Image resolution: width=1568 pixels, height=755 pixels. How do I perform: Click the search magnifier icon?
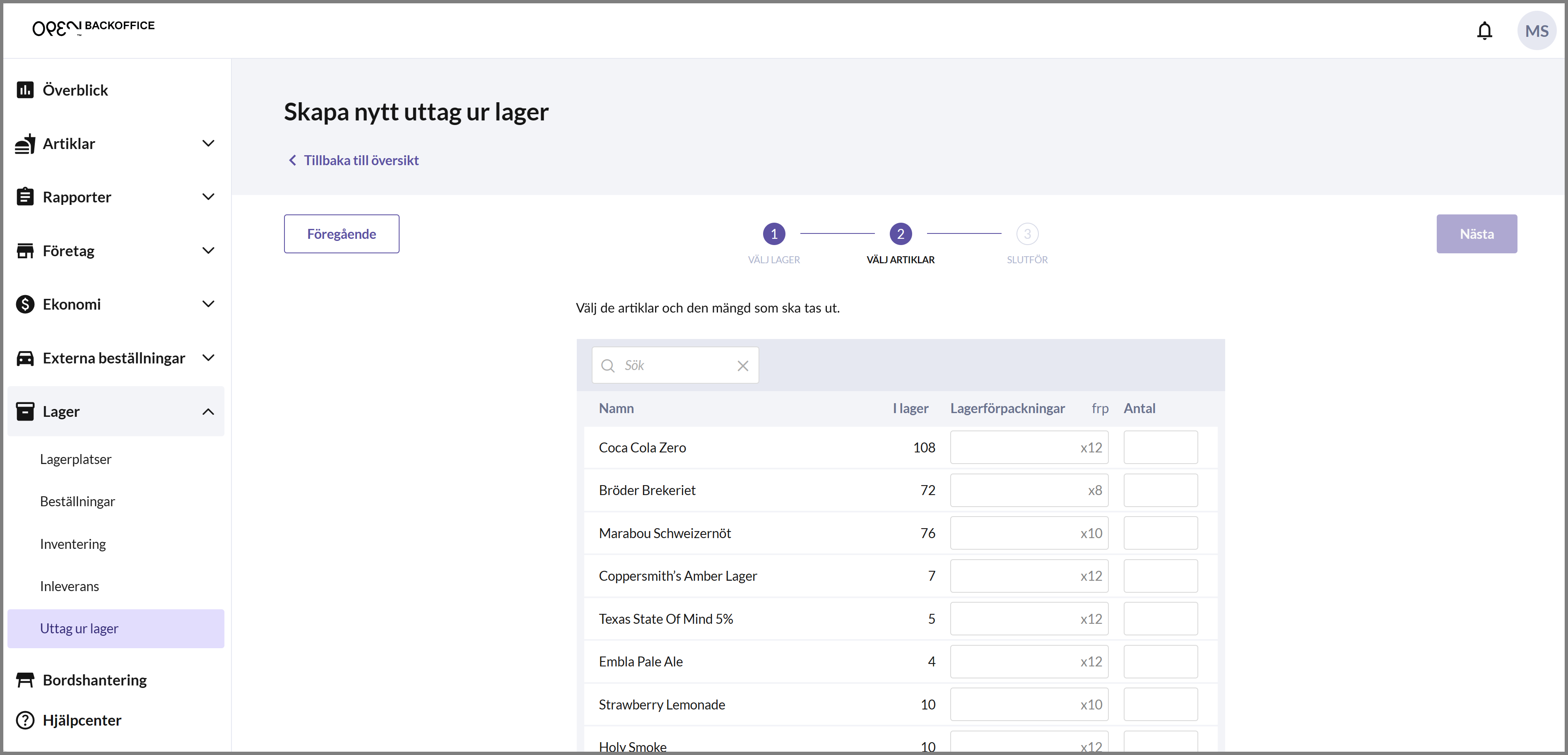click(x=607, y=365)
